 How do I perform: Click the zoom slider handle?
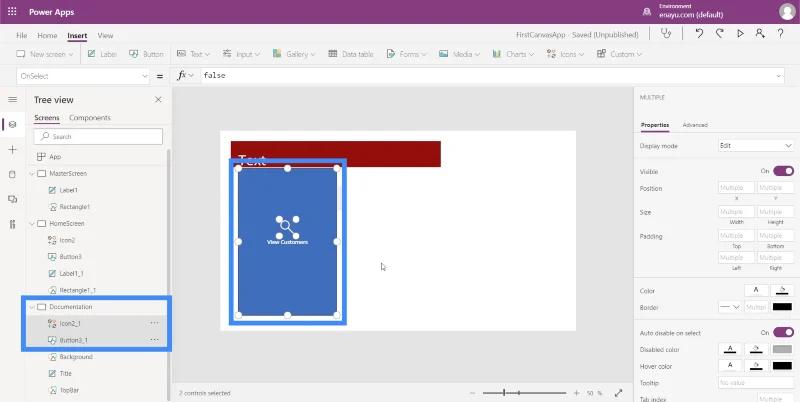pos(504,393)
